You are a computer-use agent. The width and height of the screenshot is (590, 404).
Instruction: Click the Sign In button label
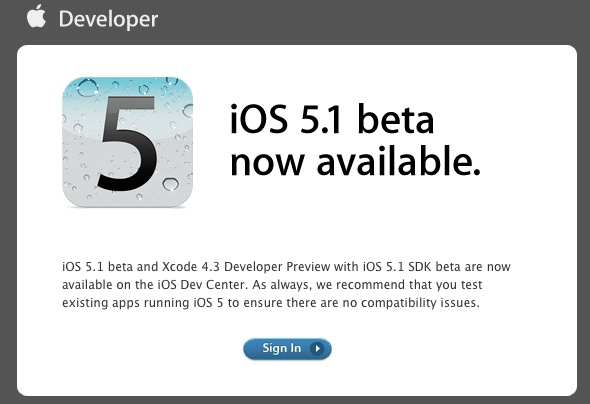(281, 348)
